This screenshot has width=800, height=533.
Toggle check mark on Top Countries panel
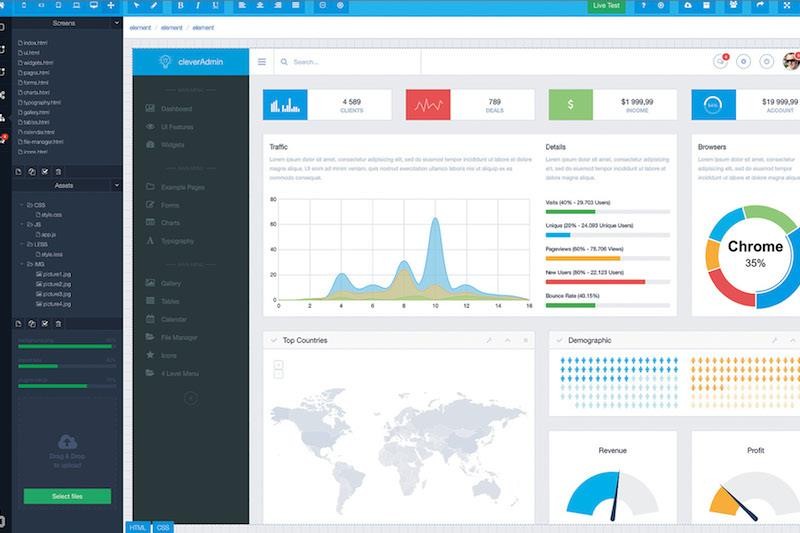click(273, 340)
